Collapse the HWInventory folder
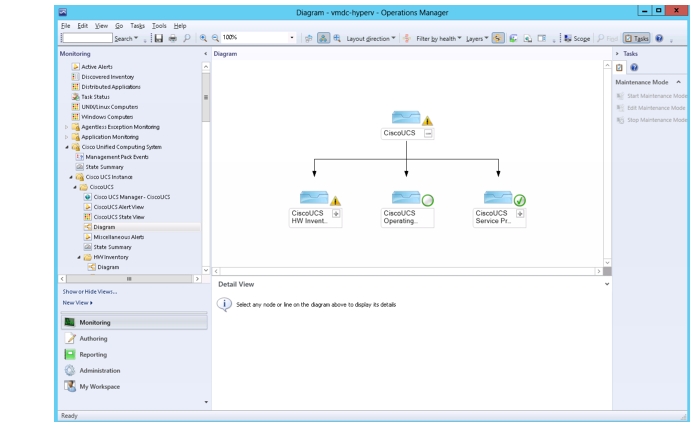 click(79, 257)
